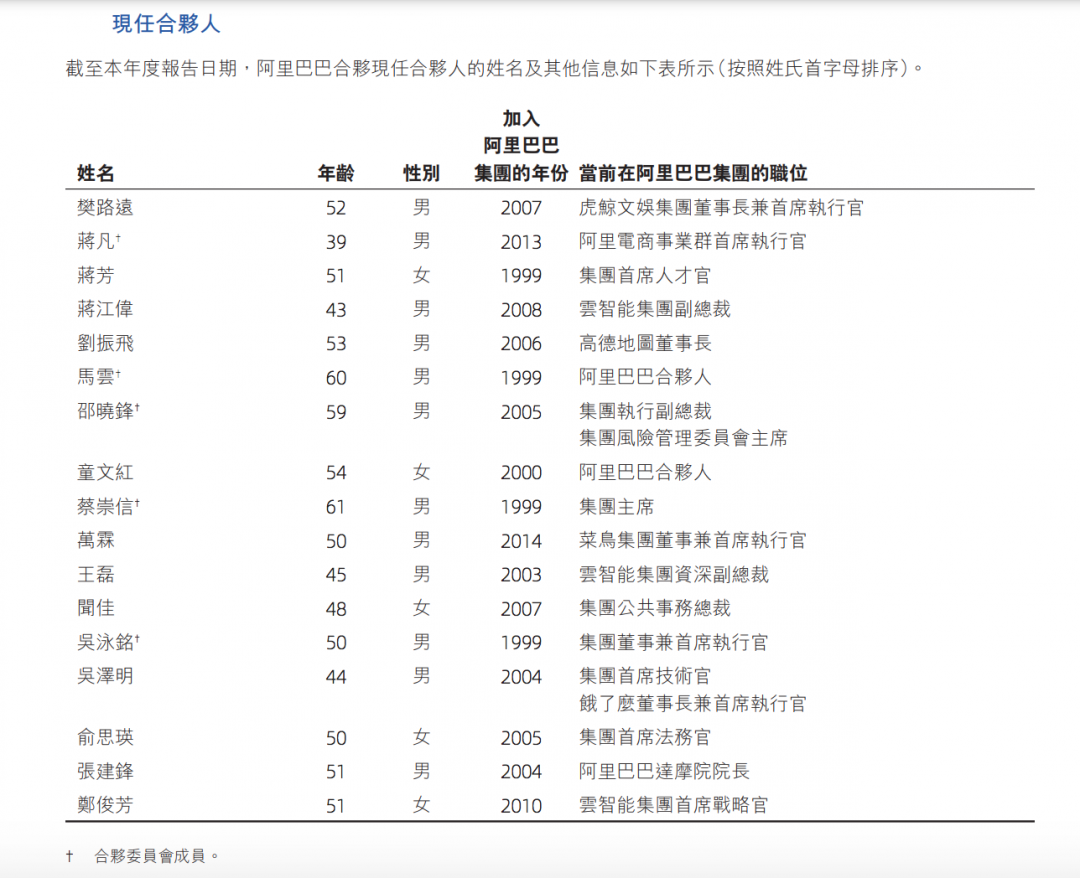Click the position 集團首席技術官
Screen dimensions: 1080x878
click(645, 676)
